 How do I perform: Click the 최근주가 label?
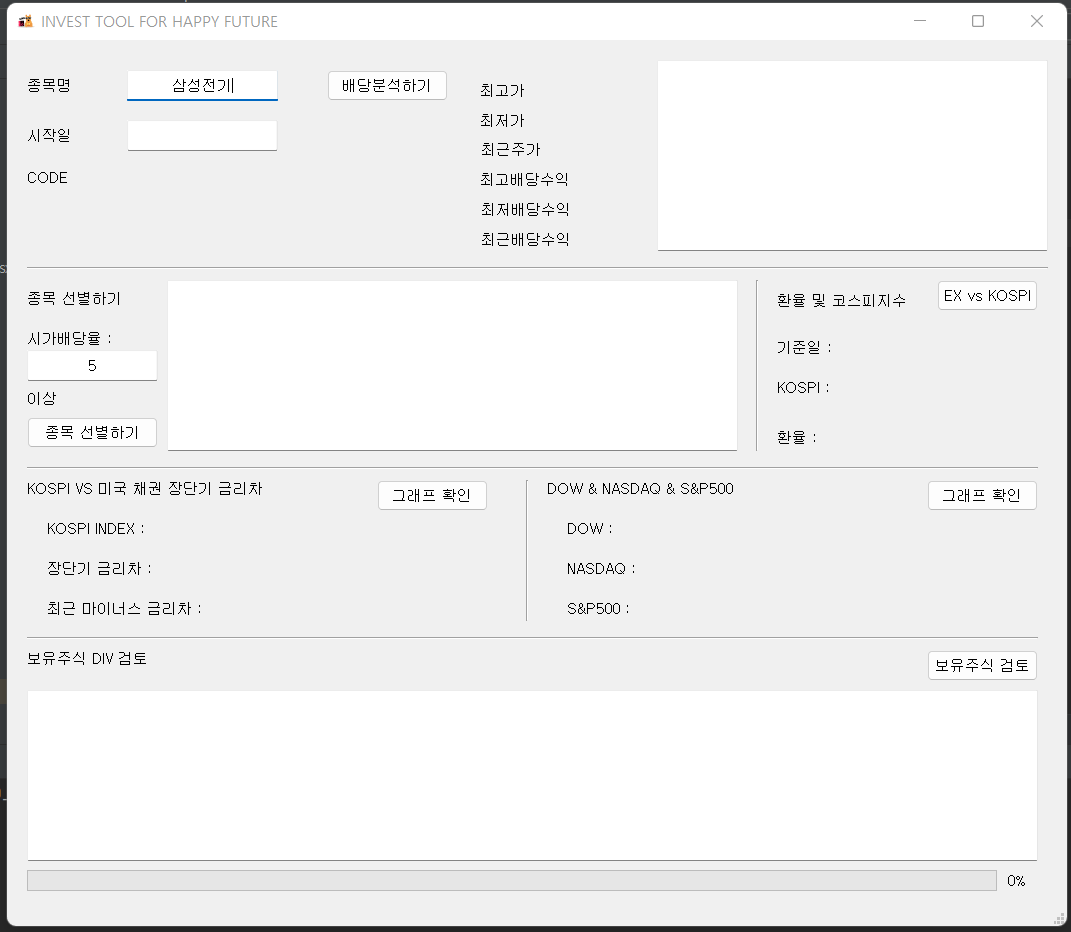point(510,149)
